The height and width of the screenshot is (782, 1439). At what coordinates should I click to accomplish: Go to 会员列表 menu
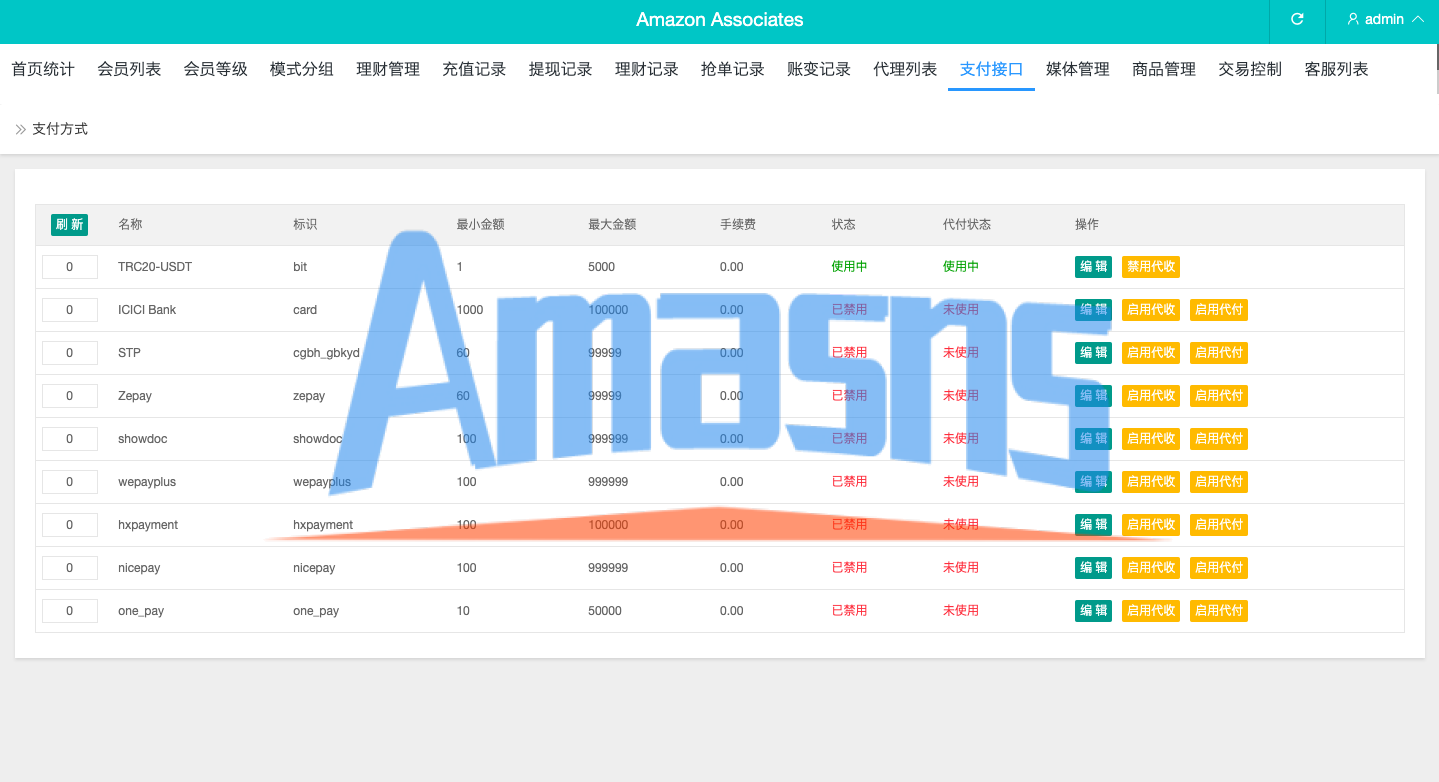coord(129,69)
